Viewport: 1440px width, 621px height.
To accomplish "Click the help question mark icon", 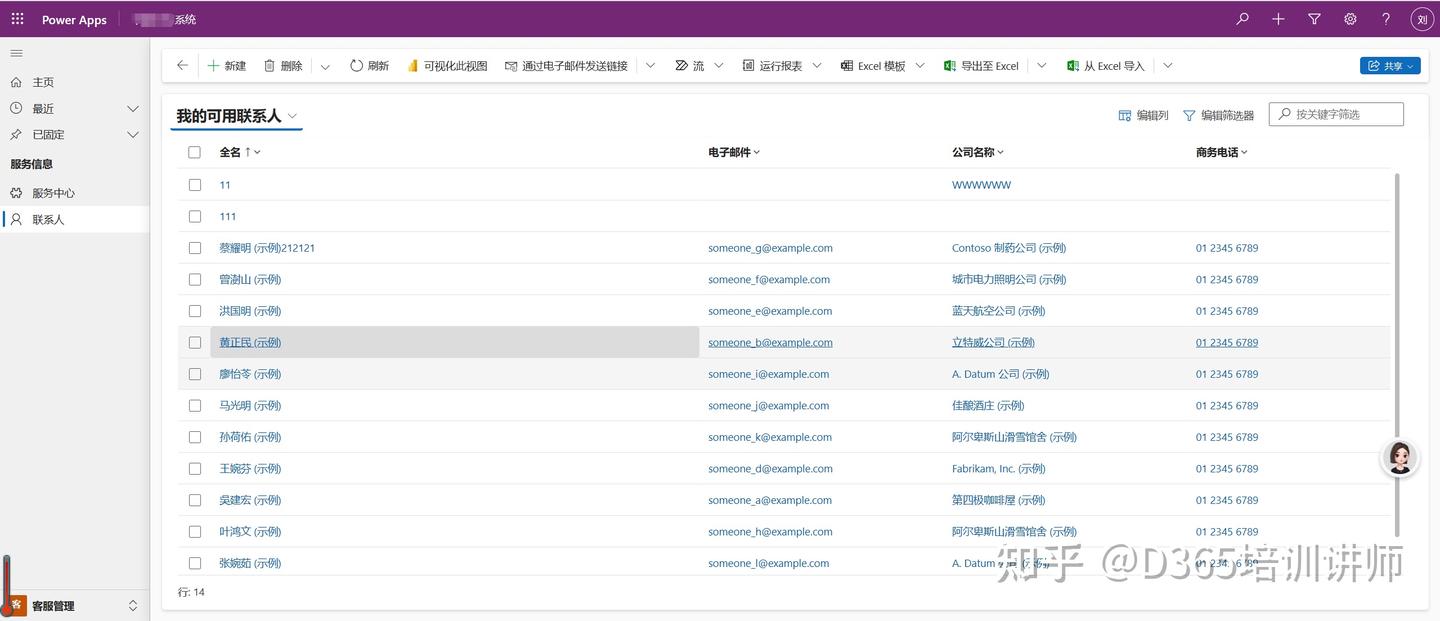I will click(1386, 19).
